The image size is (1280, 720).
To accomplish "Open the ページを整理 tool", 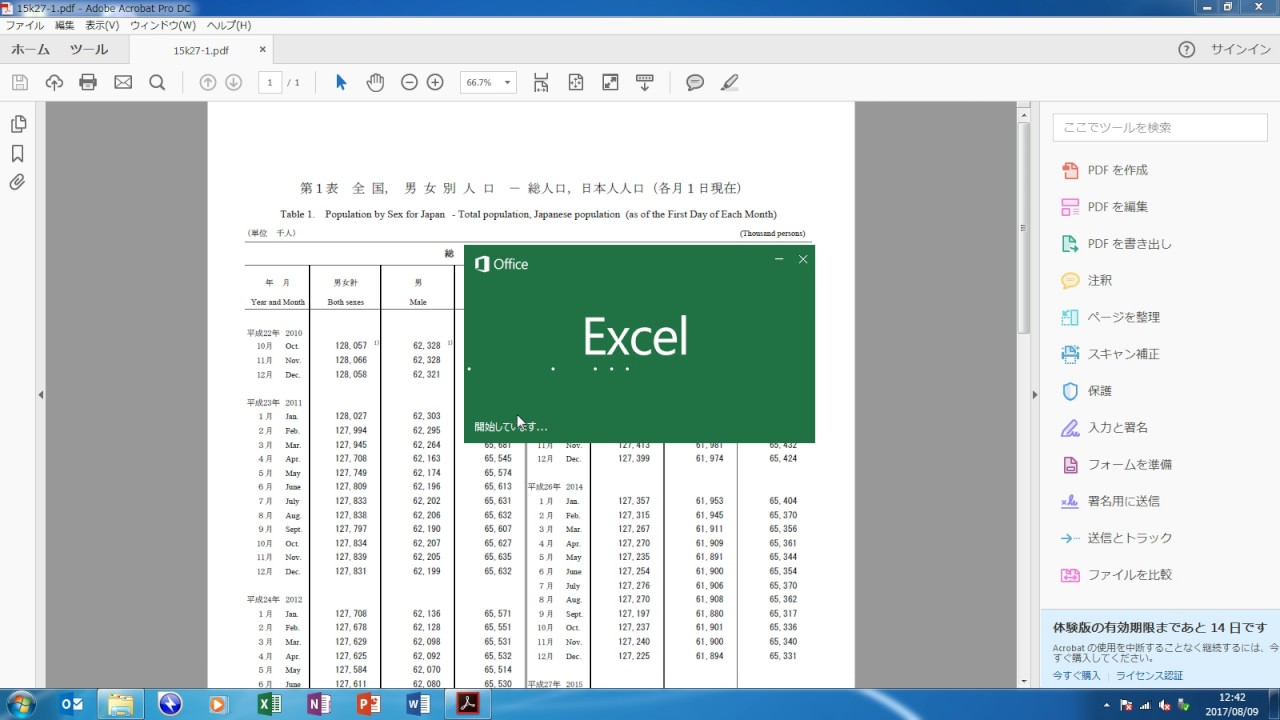I will [1124, 317].
